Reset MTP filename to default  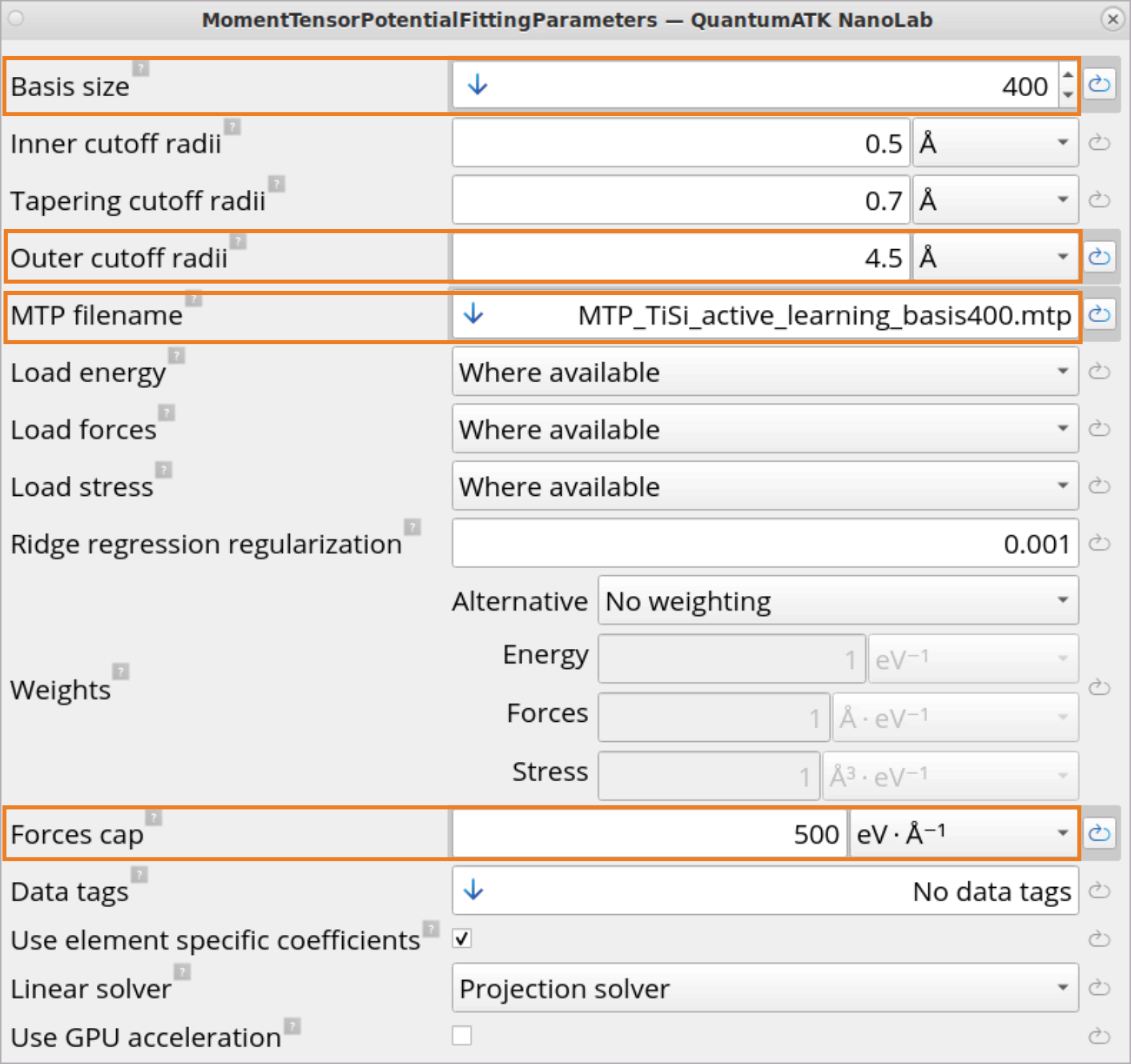click(x=1099, y=314)
